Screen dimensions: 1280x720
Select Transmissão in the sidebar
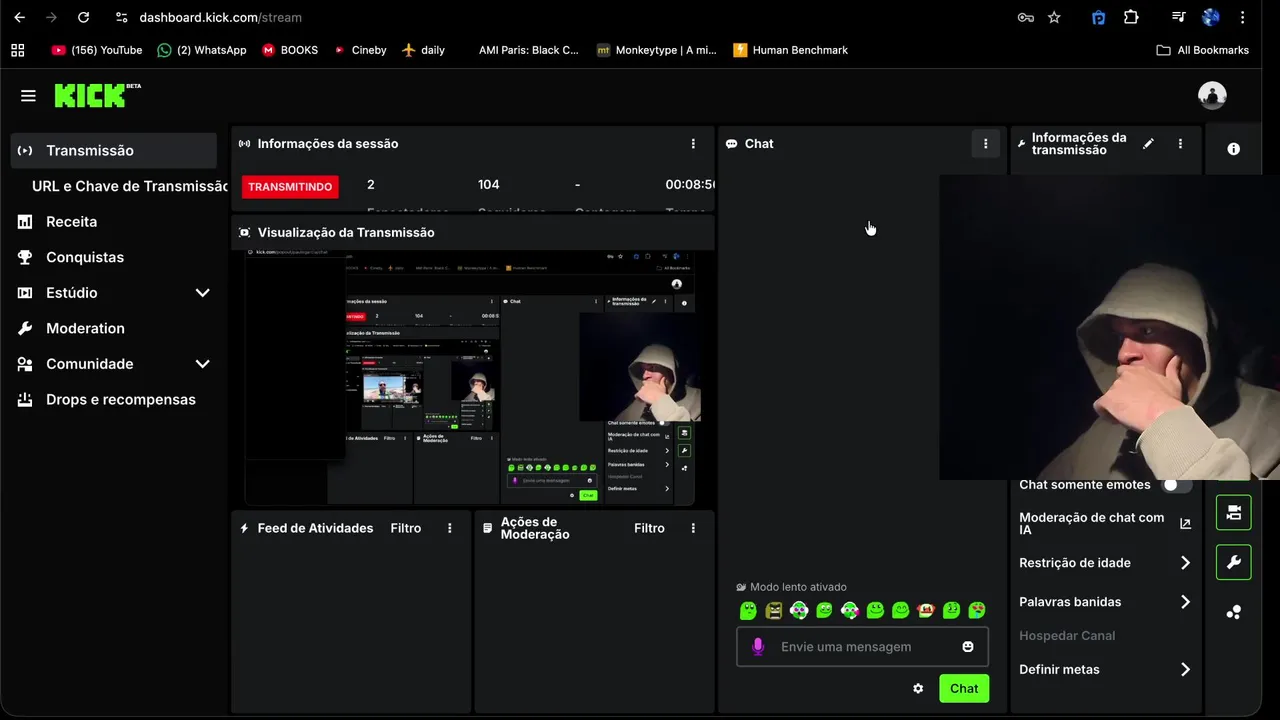(114, 151)
